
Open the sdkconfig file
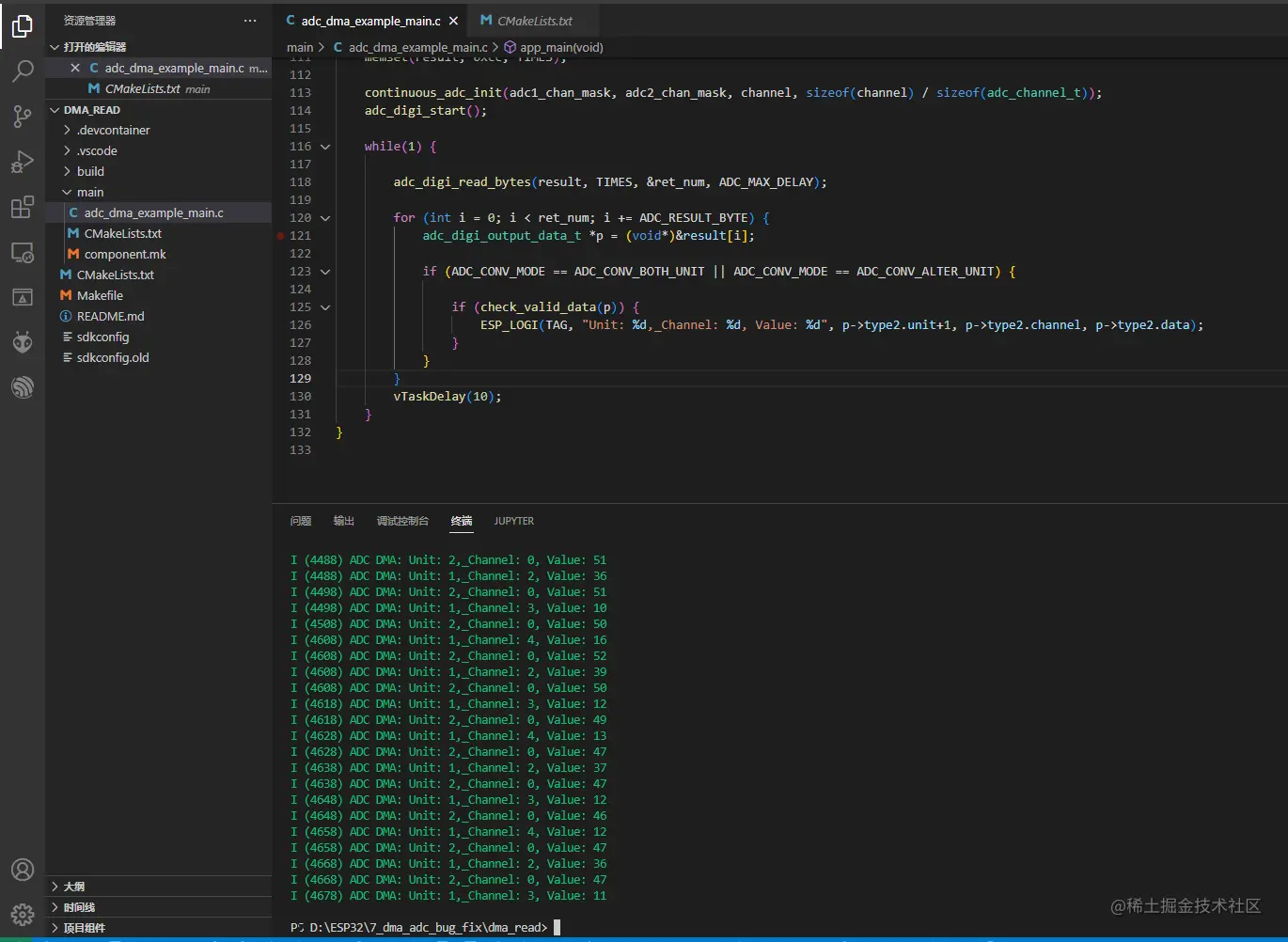tap(159, 337)
